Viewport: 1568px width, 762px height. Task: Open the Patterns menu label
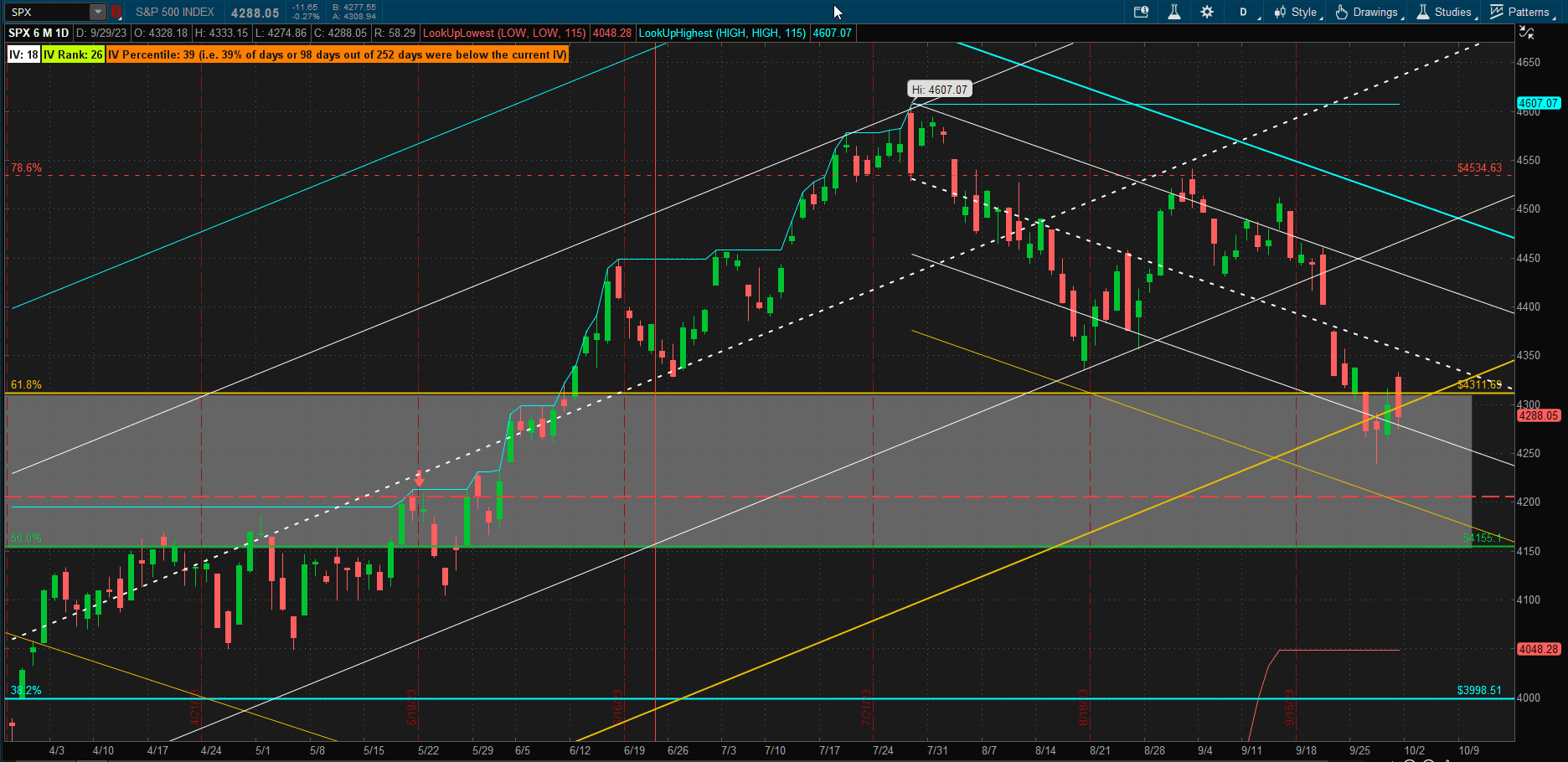(1529, 12)
